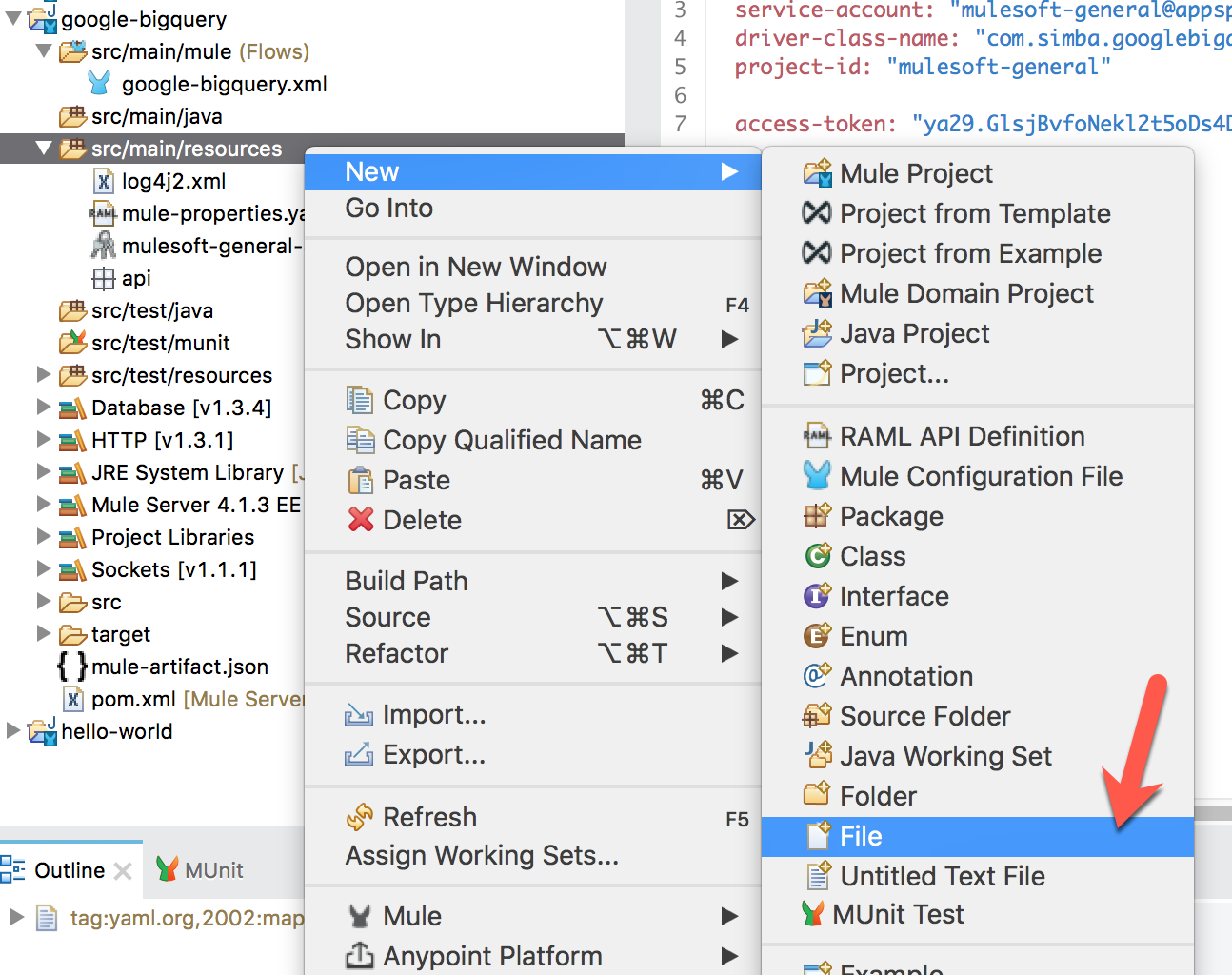Image resolution: width=1232 pixels, height=975 pixels.
Task: Click the Enum icon in submenu
Action: click(817, 636)
